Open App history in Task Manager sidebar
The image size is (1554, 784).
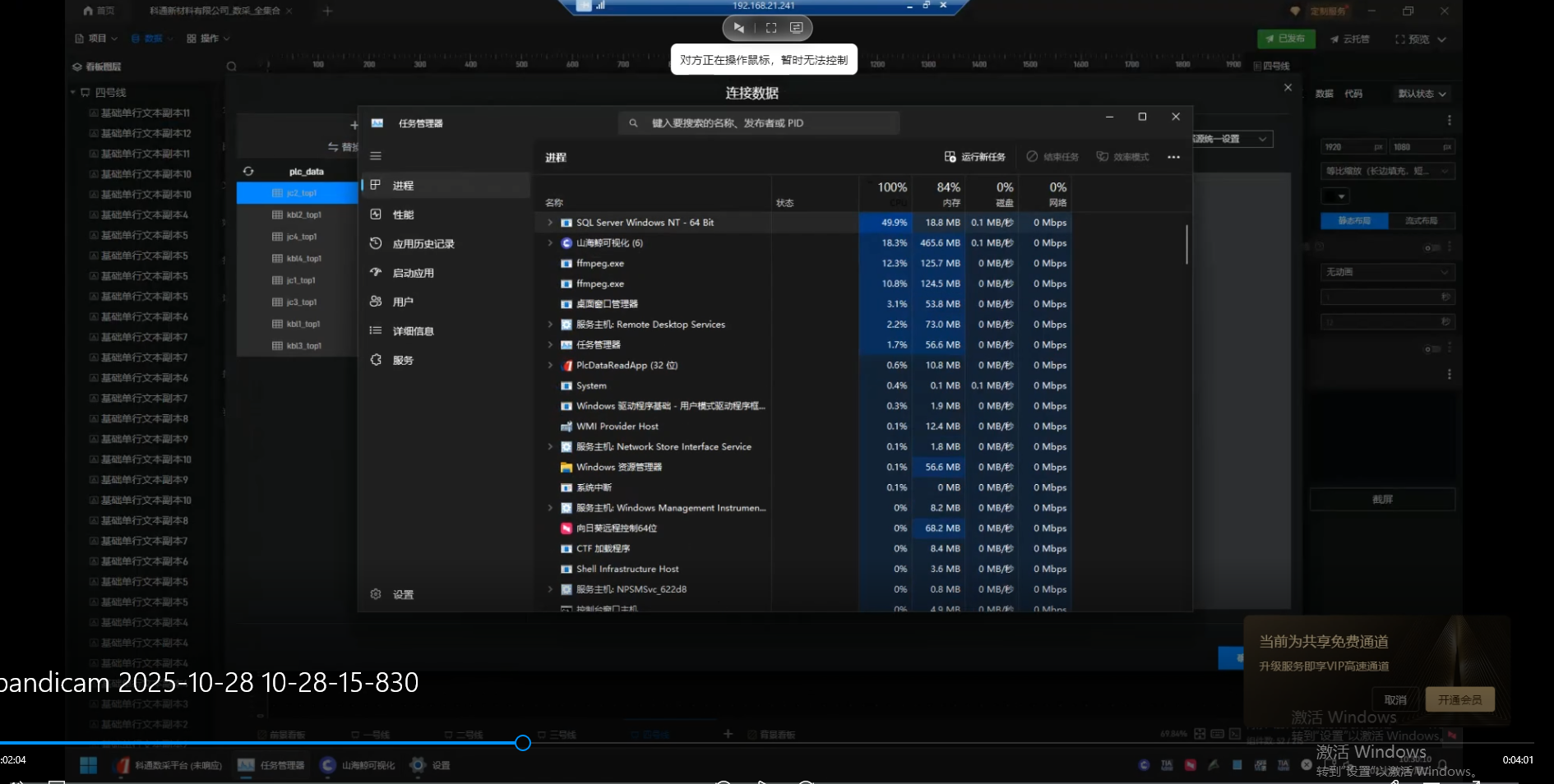point(423,244)
